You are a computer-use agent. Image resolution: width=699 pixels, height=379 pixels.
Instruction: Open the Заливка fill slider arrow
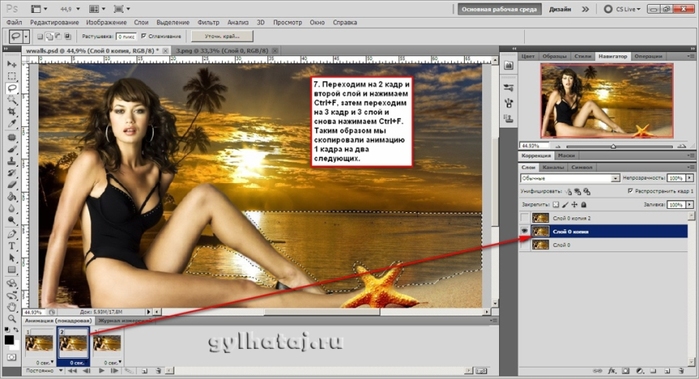click(x=690, y=205)
